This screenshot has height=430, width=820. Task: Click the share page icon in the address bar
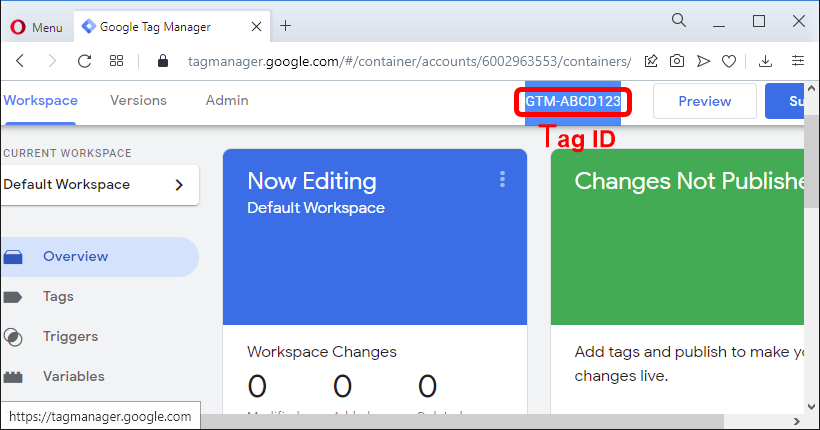[651, 61]
